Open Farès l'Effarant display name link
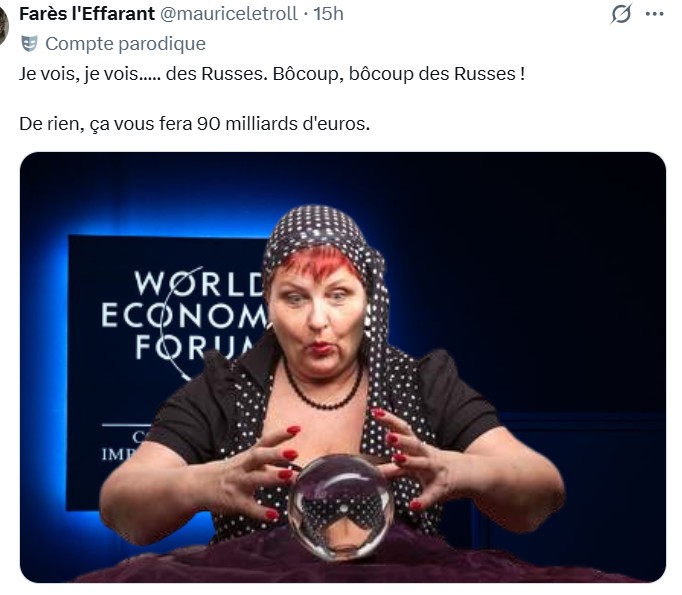The image size is (682, 595). coord(87,14)
